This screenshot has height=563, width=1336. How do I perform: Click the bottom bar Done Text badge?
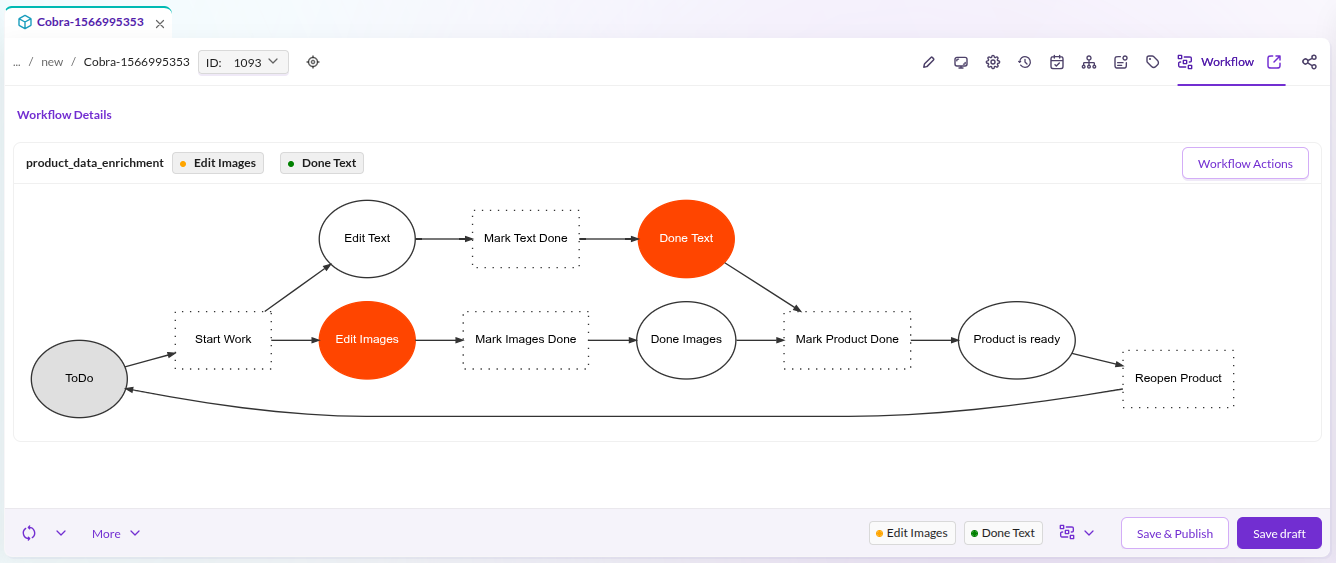coord(1003,533)
